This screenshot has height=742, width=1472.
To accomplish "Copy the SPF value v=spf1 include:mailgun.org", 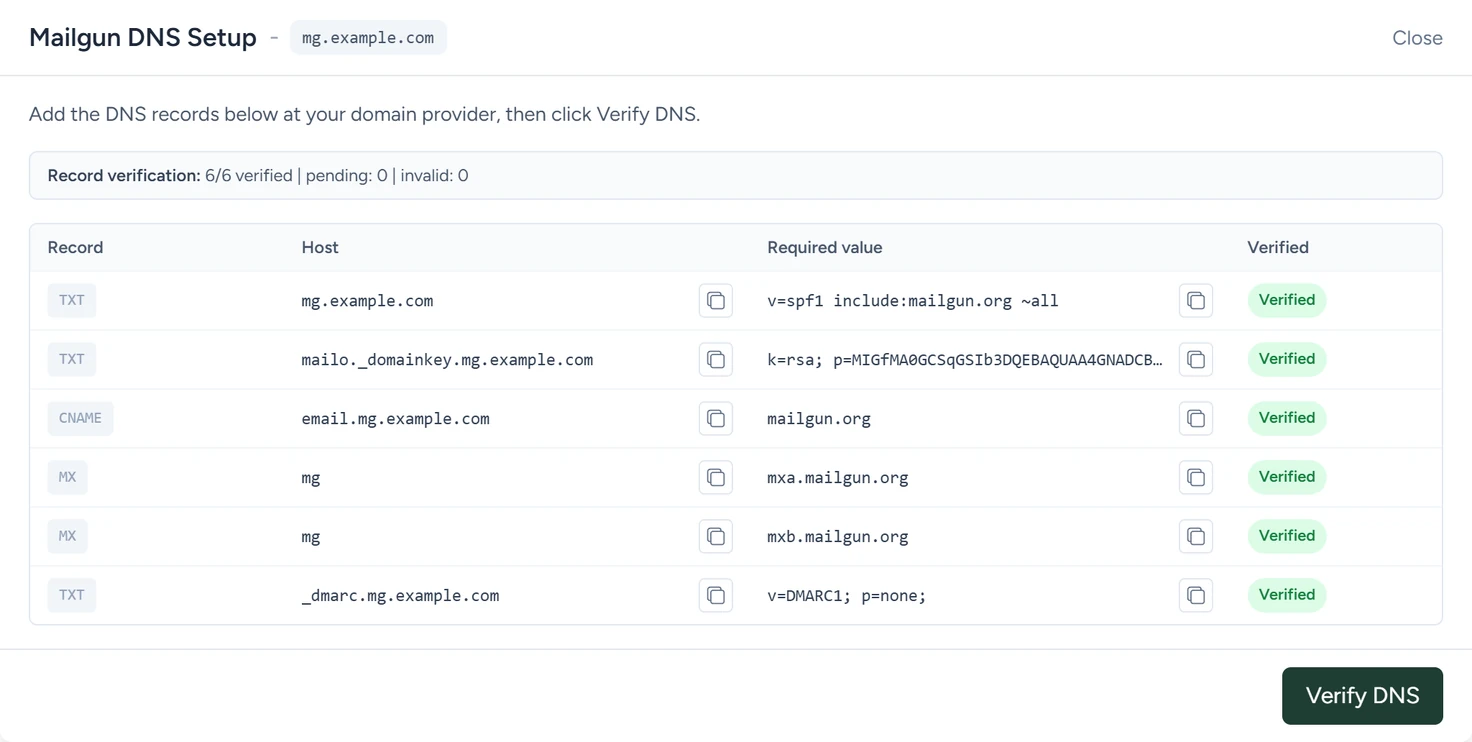I will (x=1196, y=300).
